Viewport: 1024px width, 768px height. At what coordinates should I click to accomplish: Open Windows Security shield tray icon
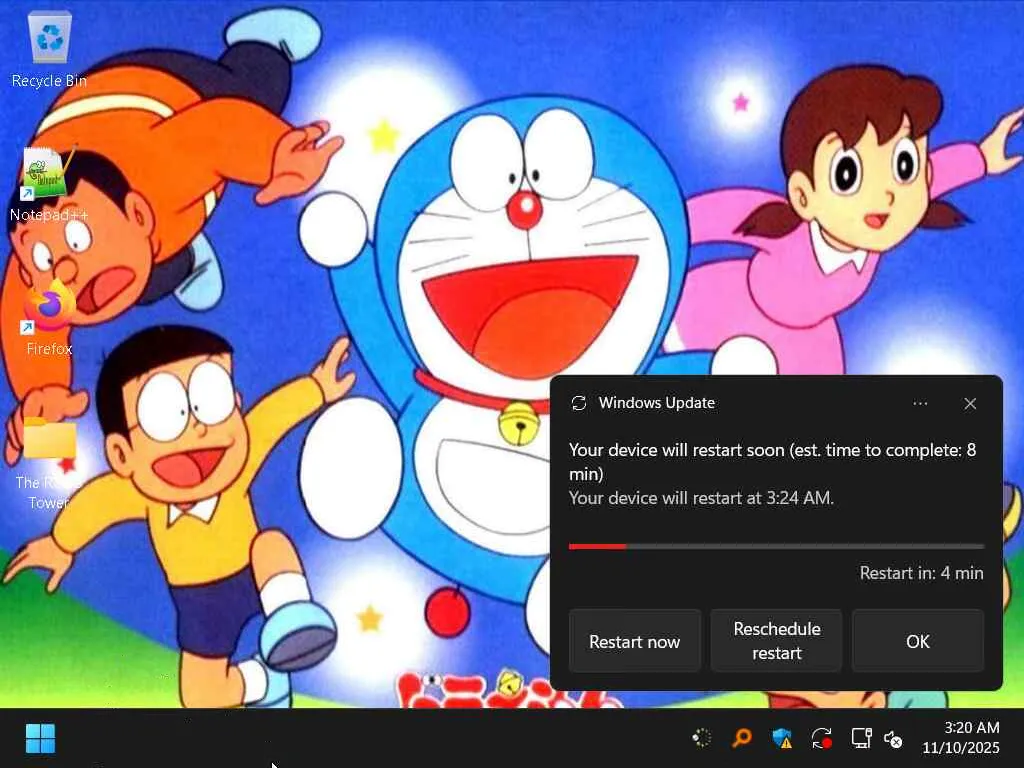pyautogui.click(x=782, y=738)
